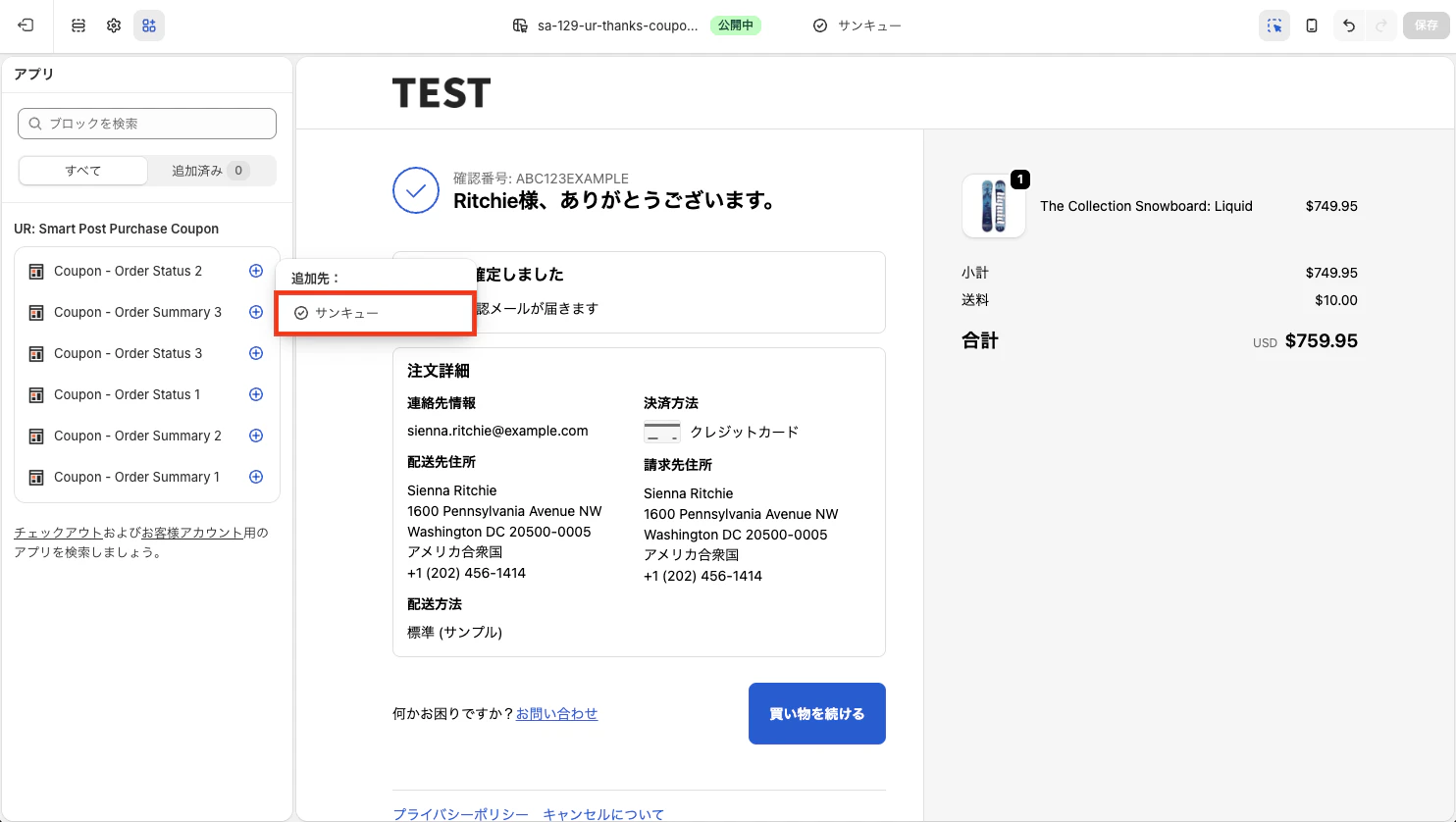Image resolution: width=1456 pixels, height=822 pixels.
Task: Click the 確認番号: ABC123EXAMPLE text
Action: point(541,179)
